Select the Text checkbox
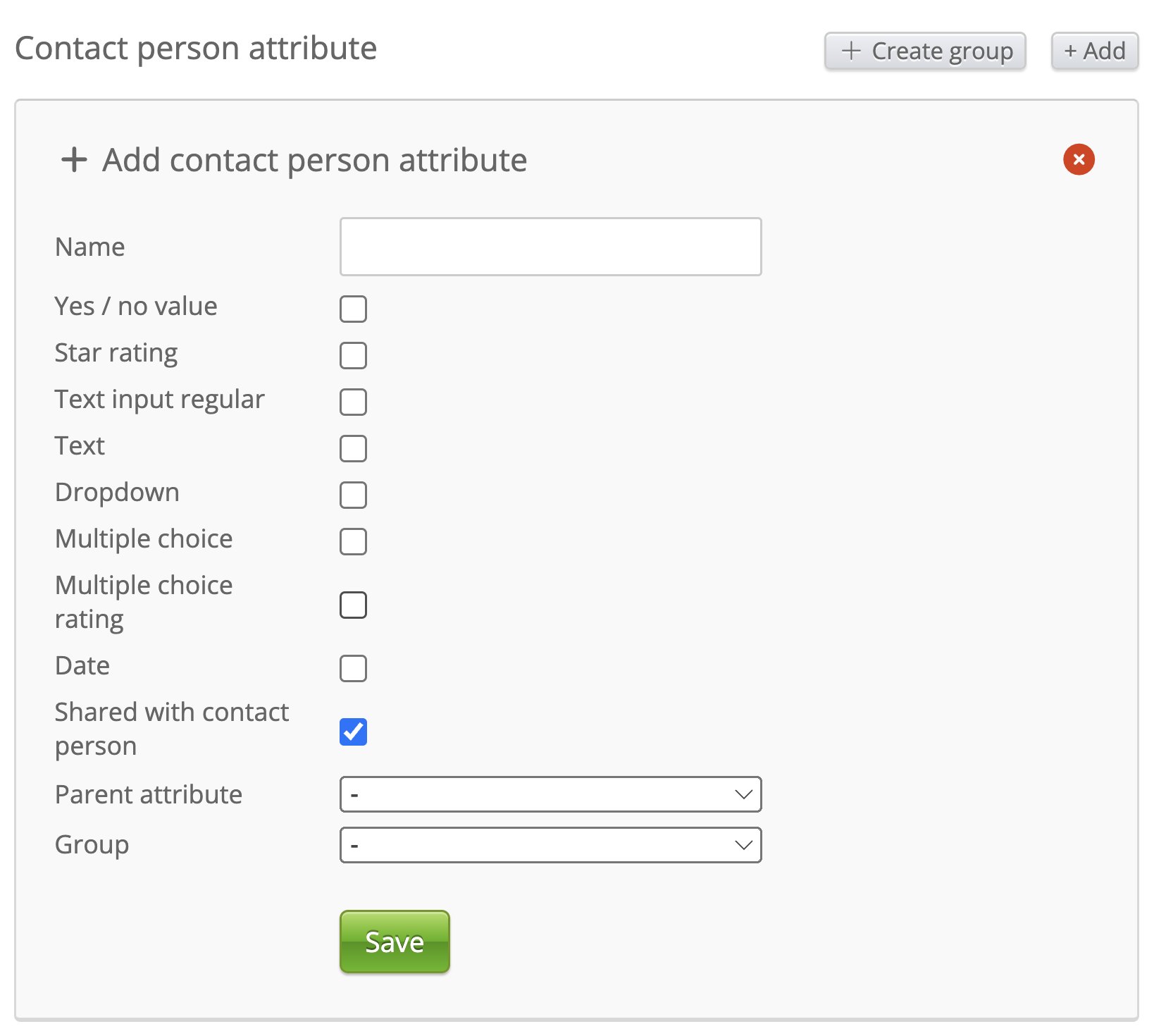Screen dimensions: 1154x1036 click(353, 448)
